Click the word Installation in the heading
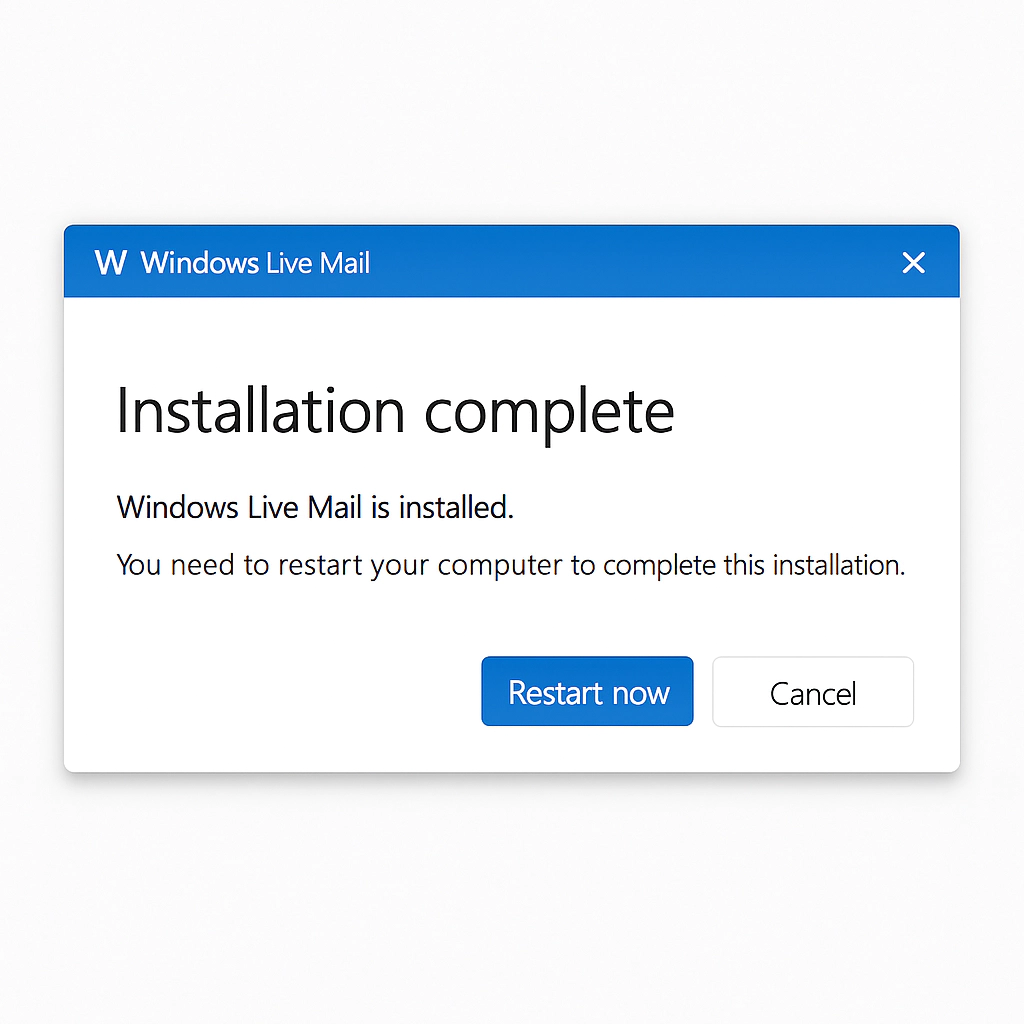The height and width of the screenshot is (1024, 1024). pyautogui.click(x=260, y=411)
